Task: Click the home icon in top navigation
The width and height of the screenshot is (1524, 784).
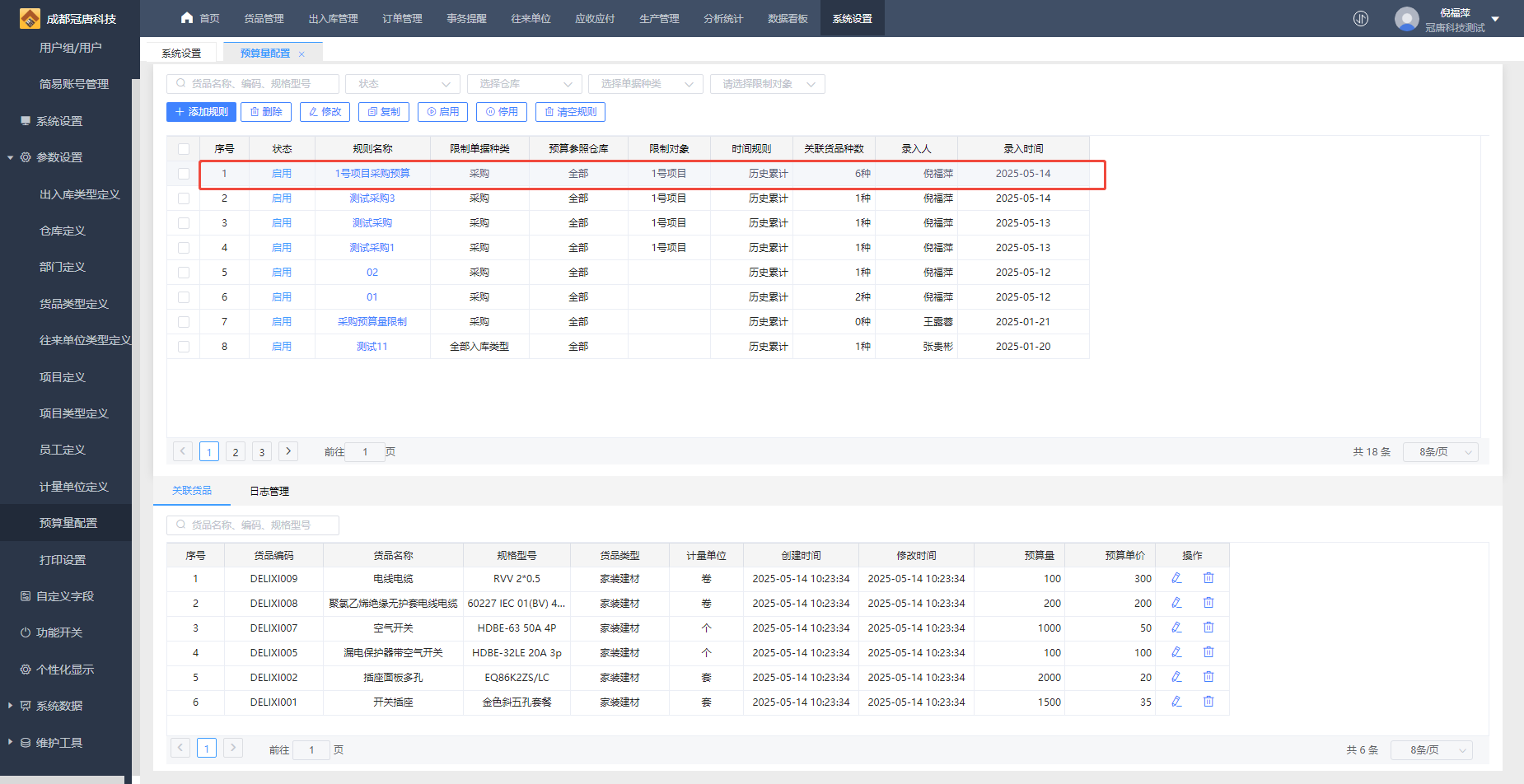Action: 187,18
